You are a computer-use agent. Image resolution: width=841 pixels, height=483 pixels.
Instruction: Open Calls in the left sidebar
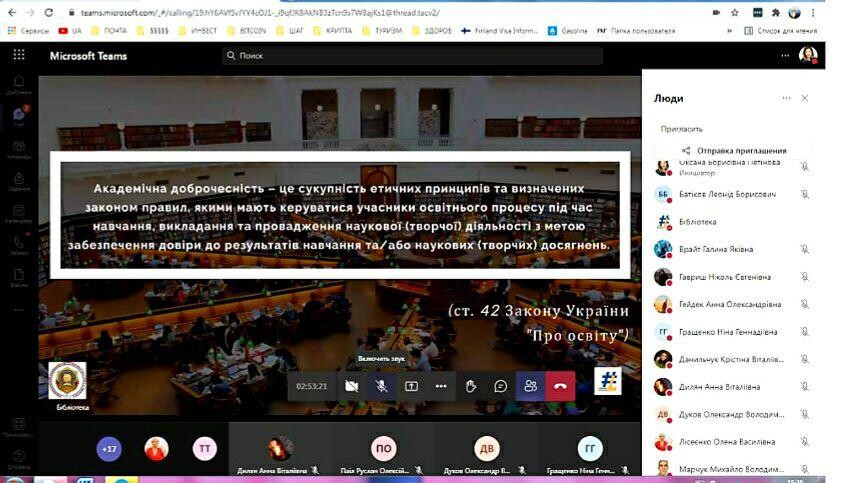[19, 245]
